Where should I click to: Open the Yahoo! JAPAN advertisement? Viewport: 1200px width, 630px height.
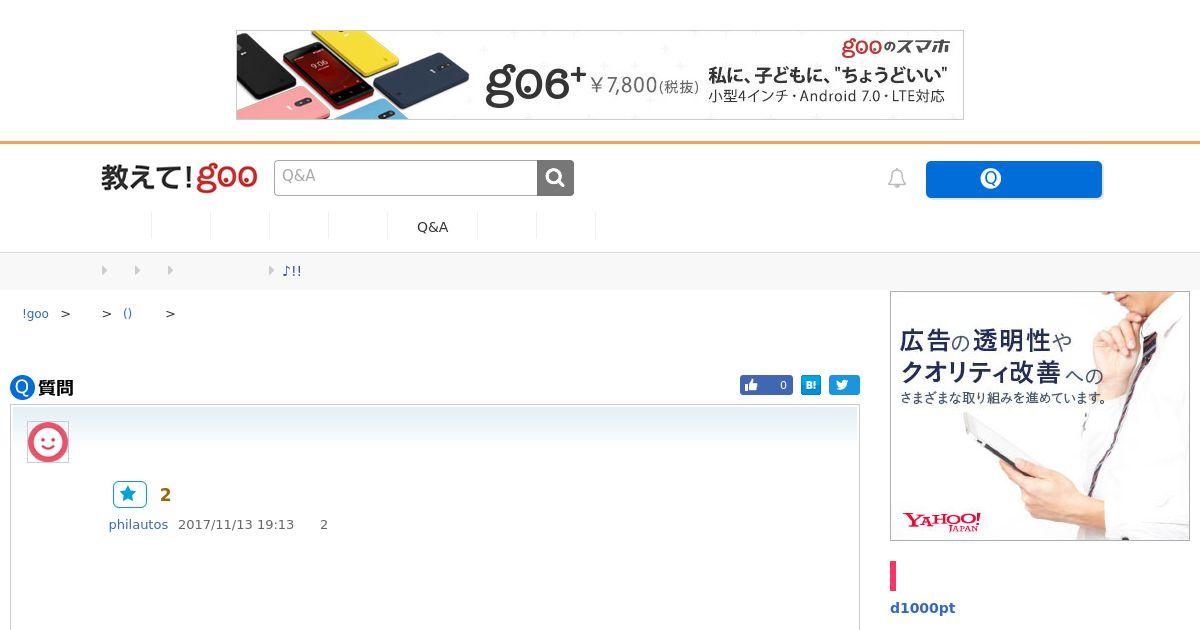[x=1040, y=416]
